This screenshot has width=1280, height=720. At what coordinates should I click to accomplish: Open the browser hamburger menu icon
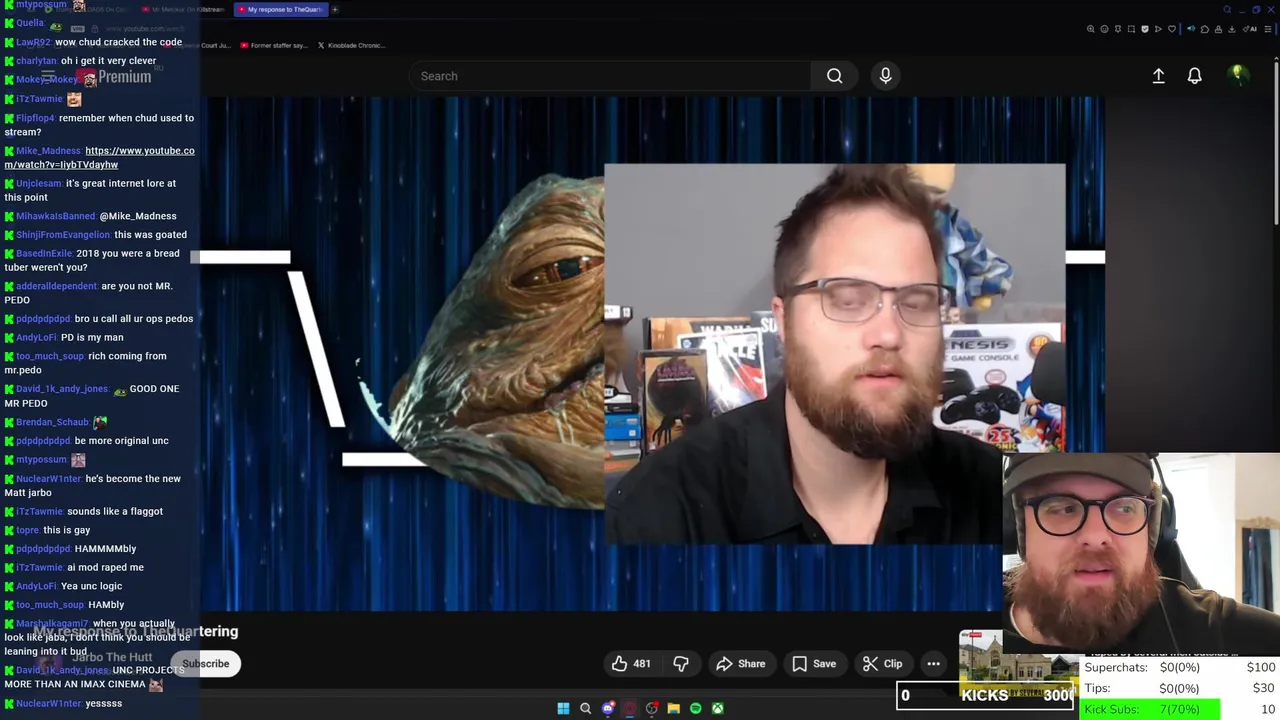click(1267, 29)
